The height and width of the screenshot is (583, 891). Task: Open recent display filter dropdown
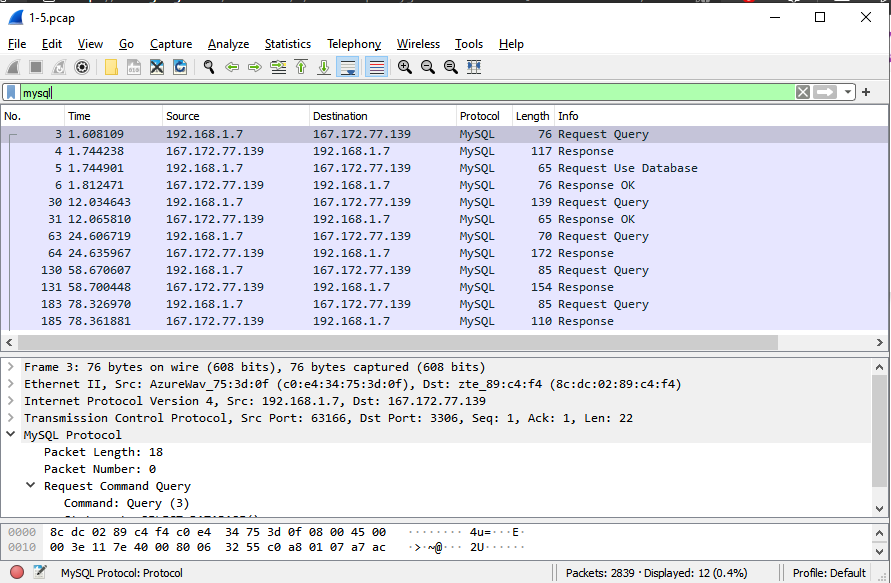pos(848,92)
